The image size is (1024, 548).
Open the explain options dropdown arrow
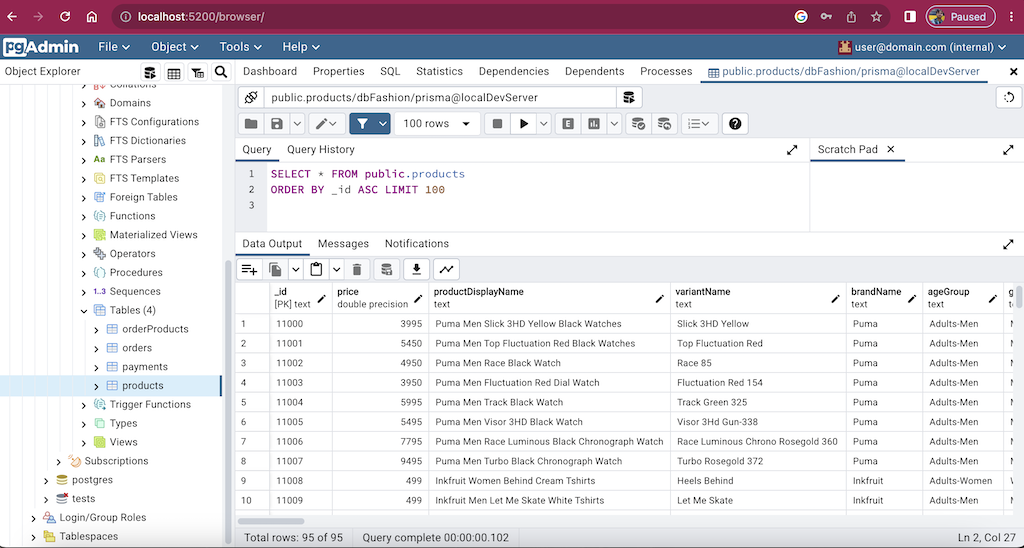614,123
